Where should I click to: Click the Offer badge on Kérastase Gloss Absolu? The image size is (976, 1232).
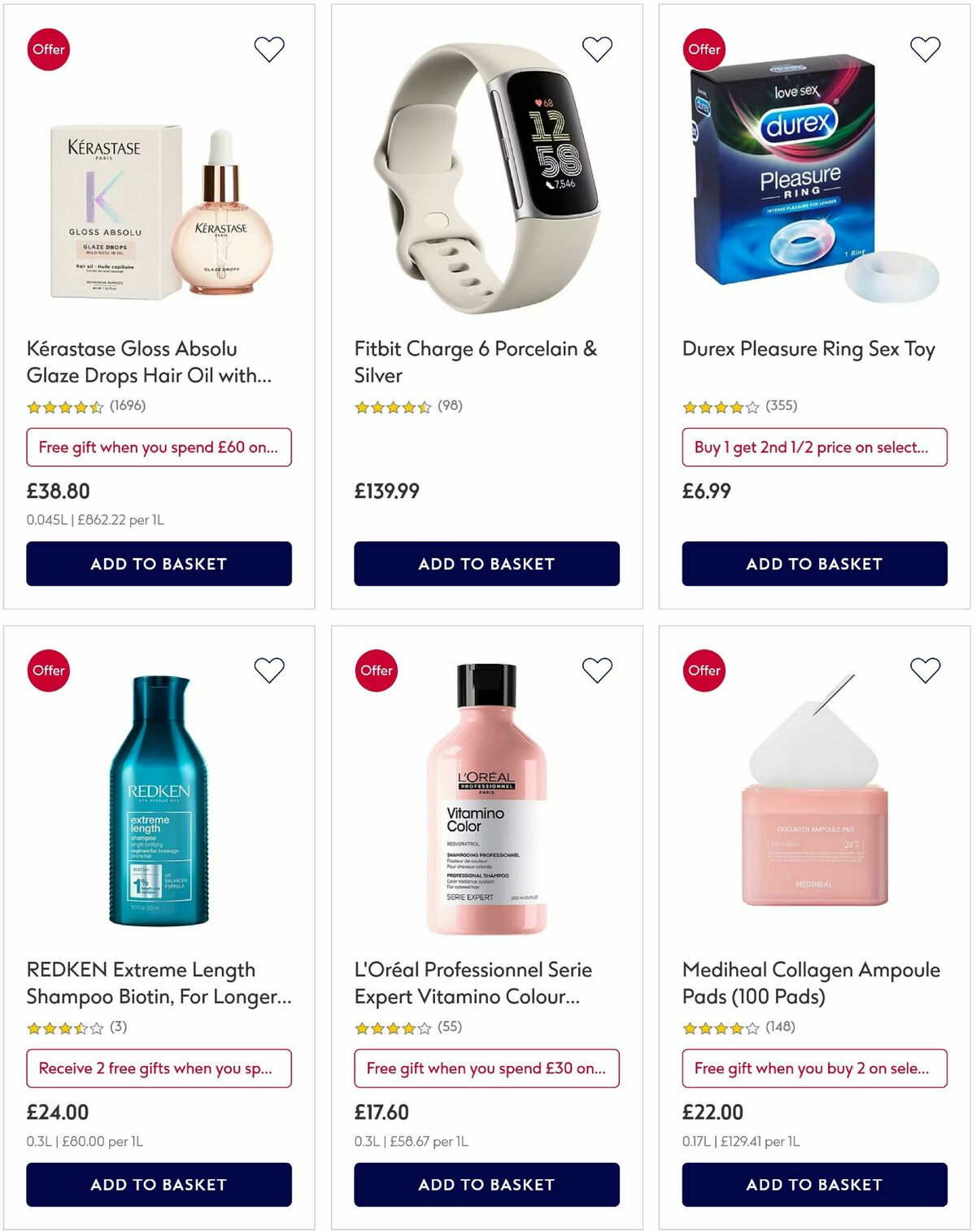49,50
